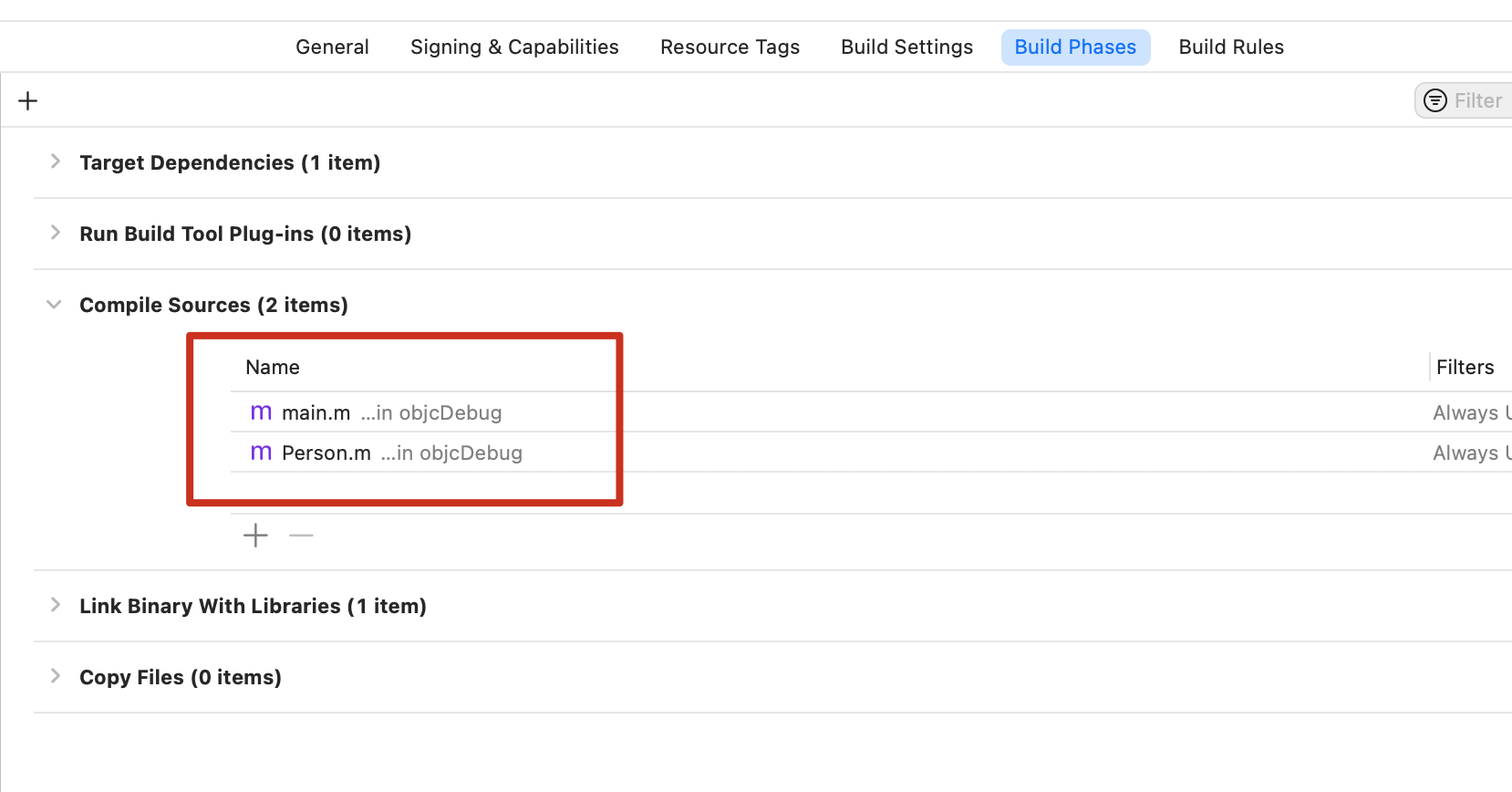The height and width of the screenshot is (792, 1512).
Task: Click the filter icon in the Filter field
Action: pyautogui.click(x=1435, y=100)
